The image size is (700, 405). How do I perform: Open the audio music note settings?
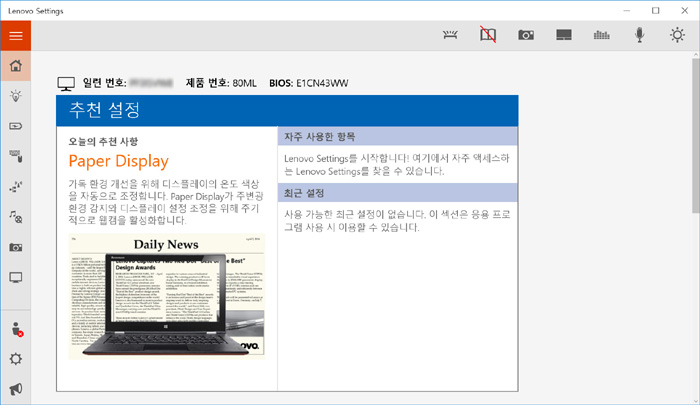16,217
